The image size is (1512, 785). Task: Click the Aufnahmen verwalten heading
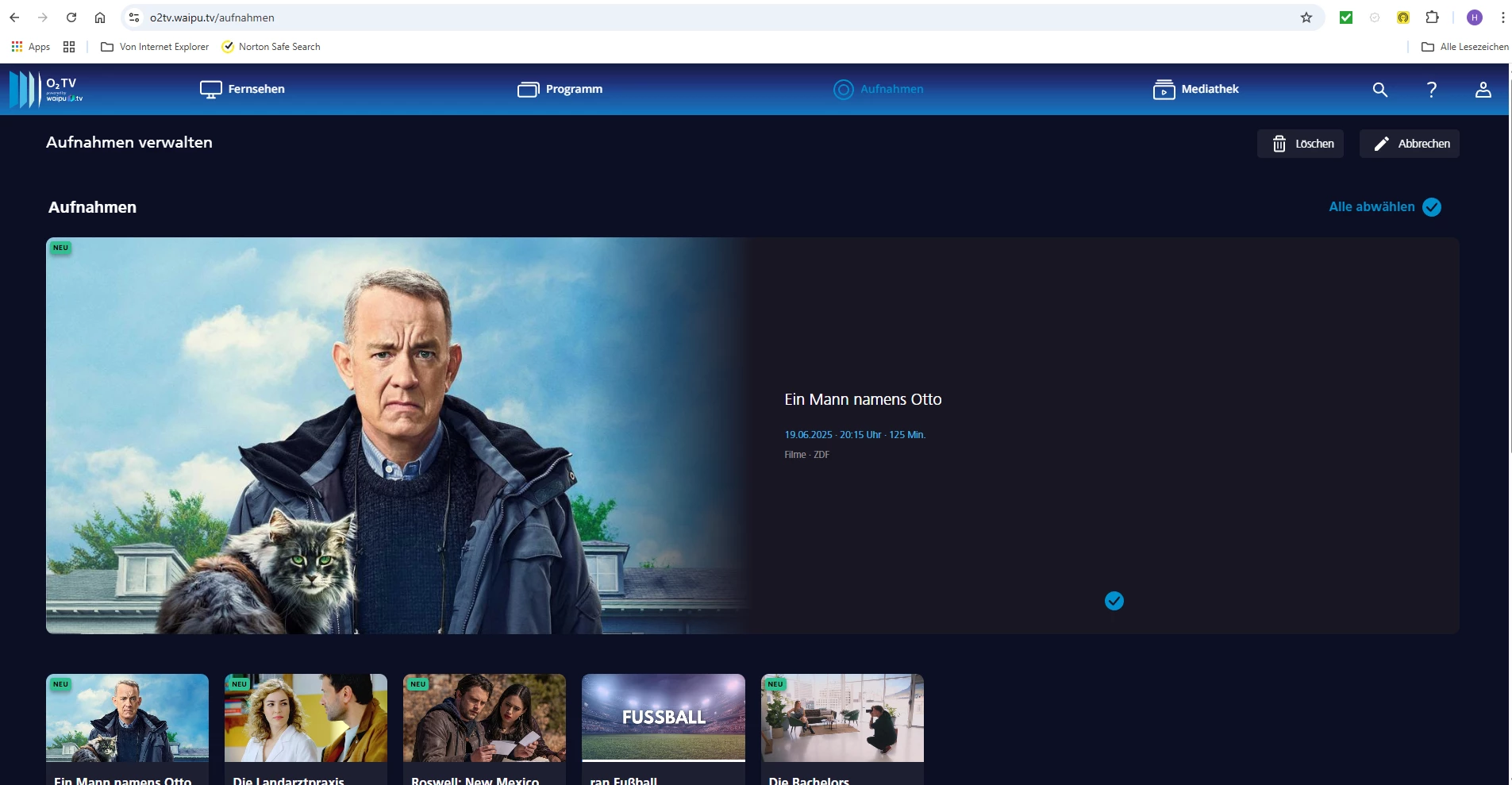[129, 143]
